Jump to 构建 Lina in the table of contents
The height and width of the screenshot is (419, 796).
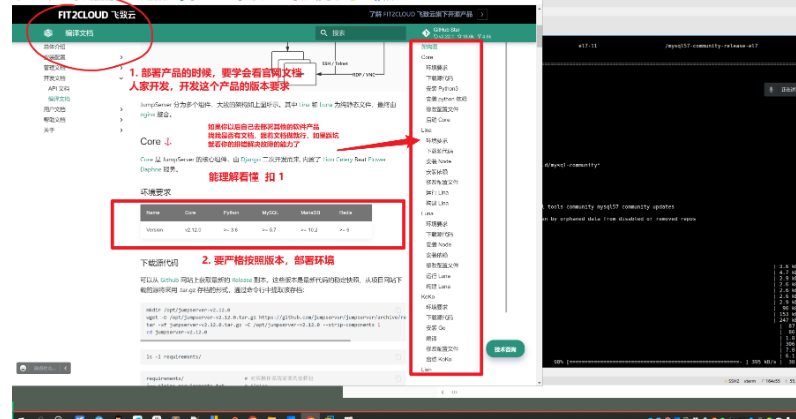click(x=437, y=203)
